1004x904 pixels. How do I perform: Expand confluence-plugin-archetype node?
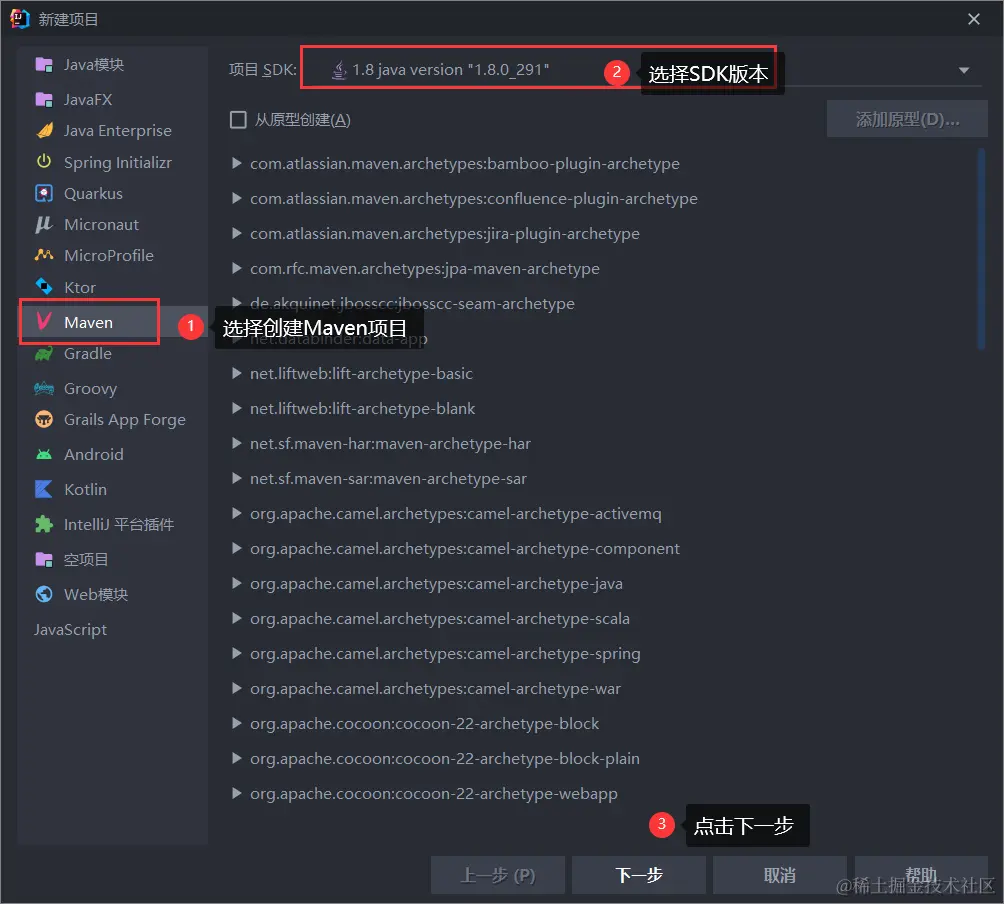[236, 198]
